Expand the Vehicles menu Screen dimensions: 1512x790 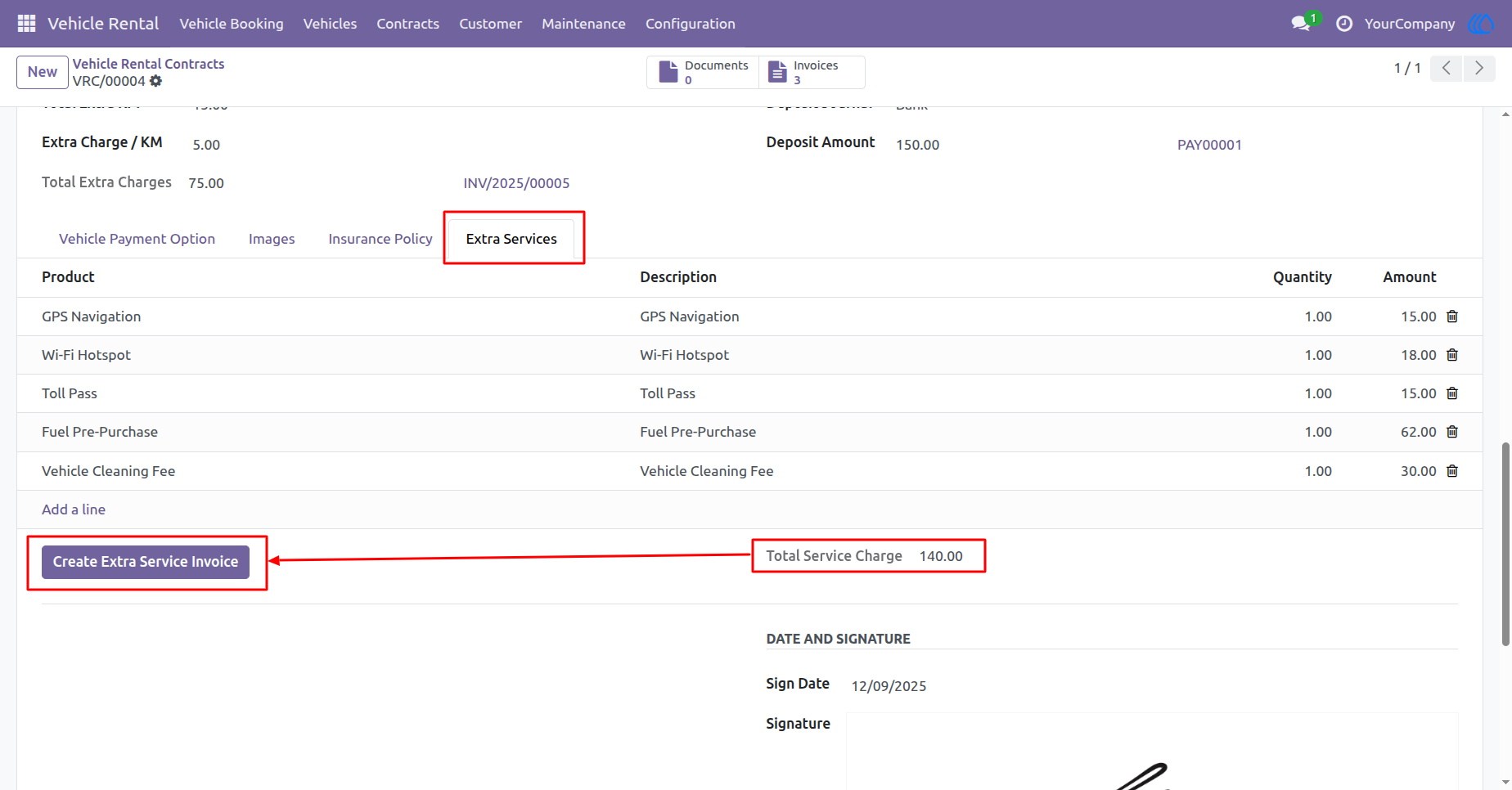click(330, 24)
